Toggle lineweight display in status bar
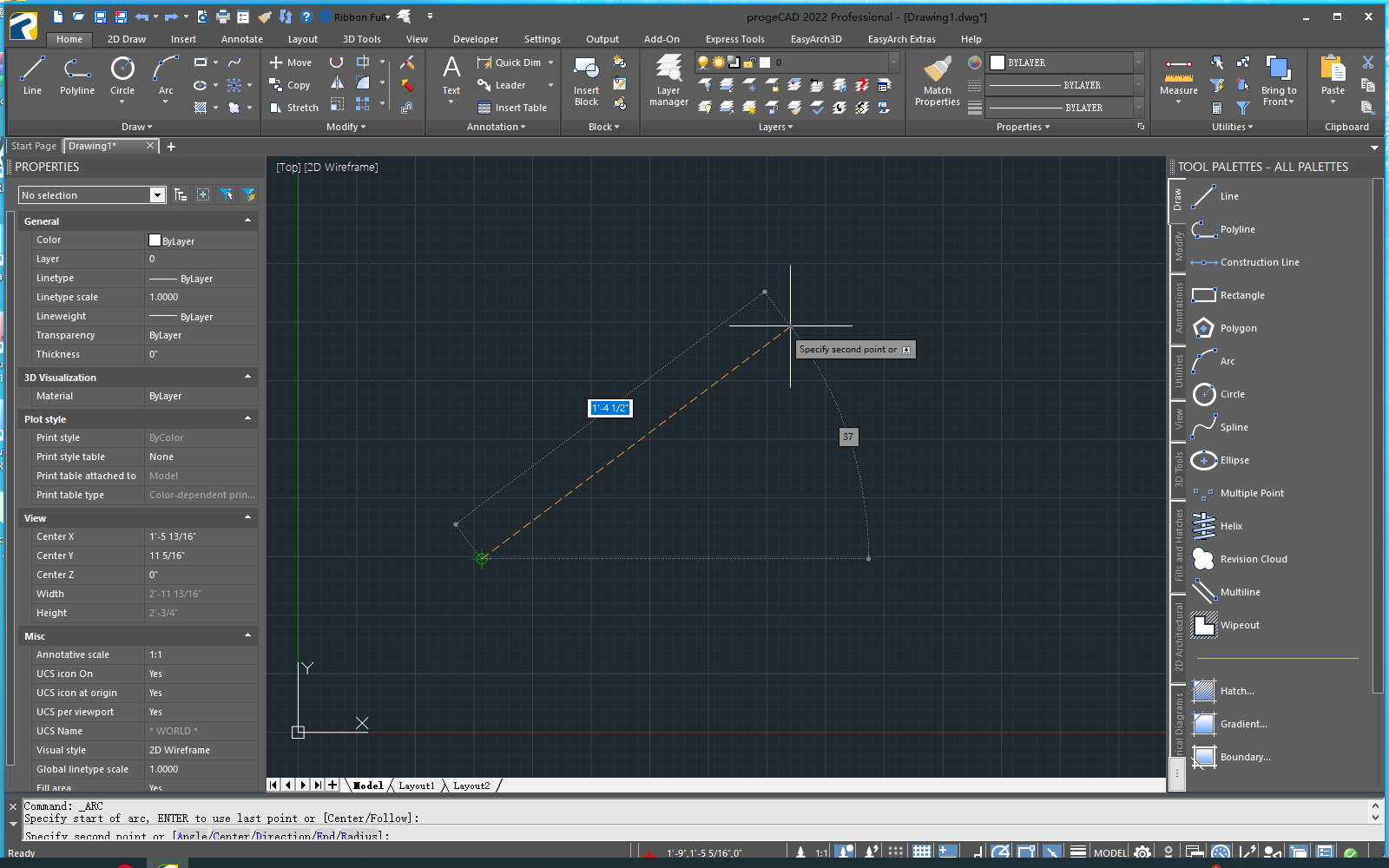Image resolution: width=1389 pixels, height=868 pixels. tap(1077, 852)
